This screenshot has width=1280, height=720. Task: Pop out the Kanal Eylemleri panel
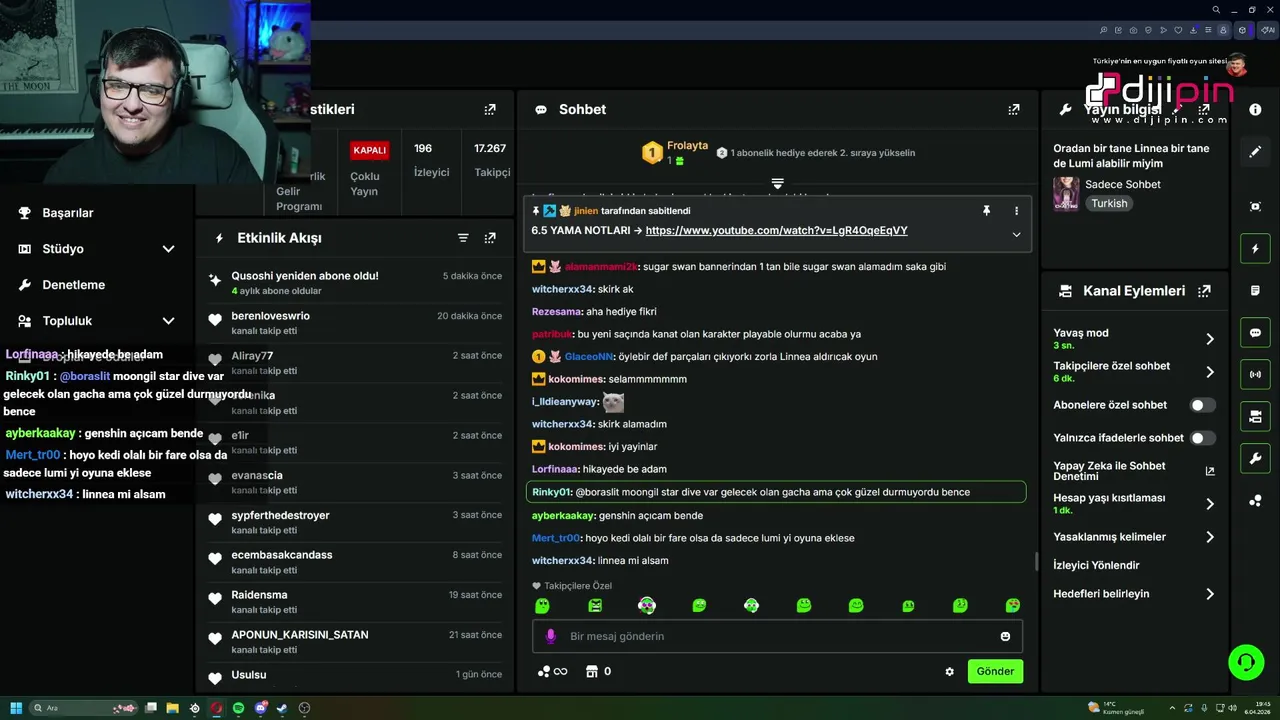click(1204, 291)
